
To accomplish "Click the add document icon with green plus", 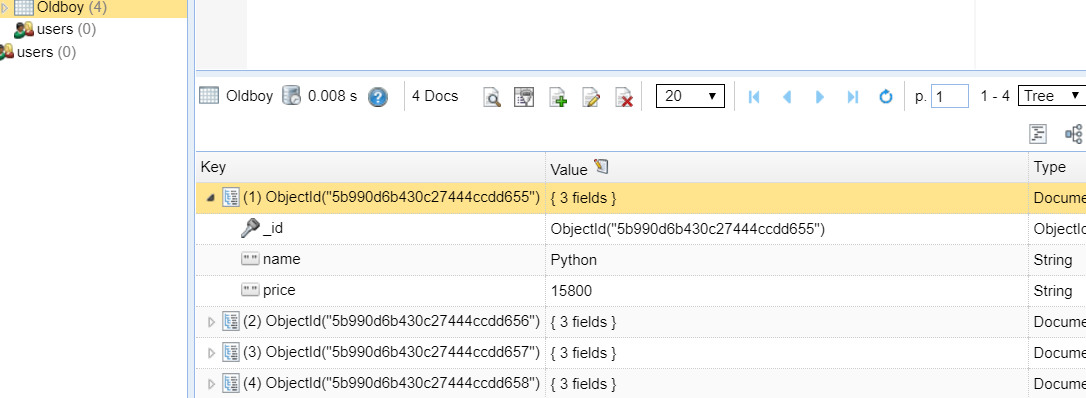I will tap(558, 97).
